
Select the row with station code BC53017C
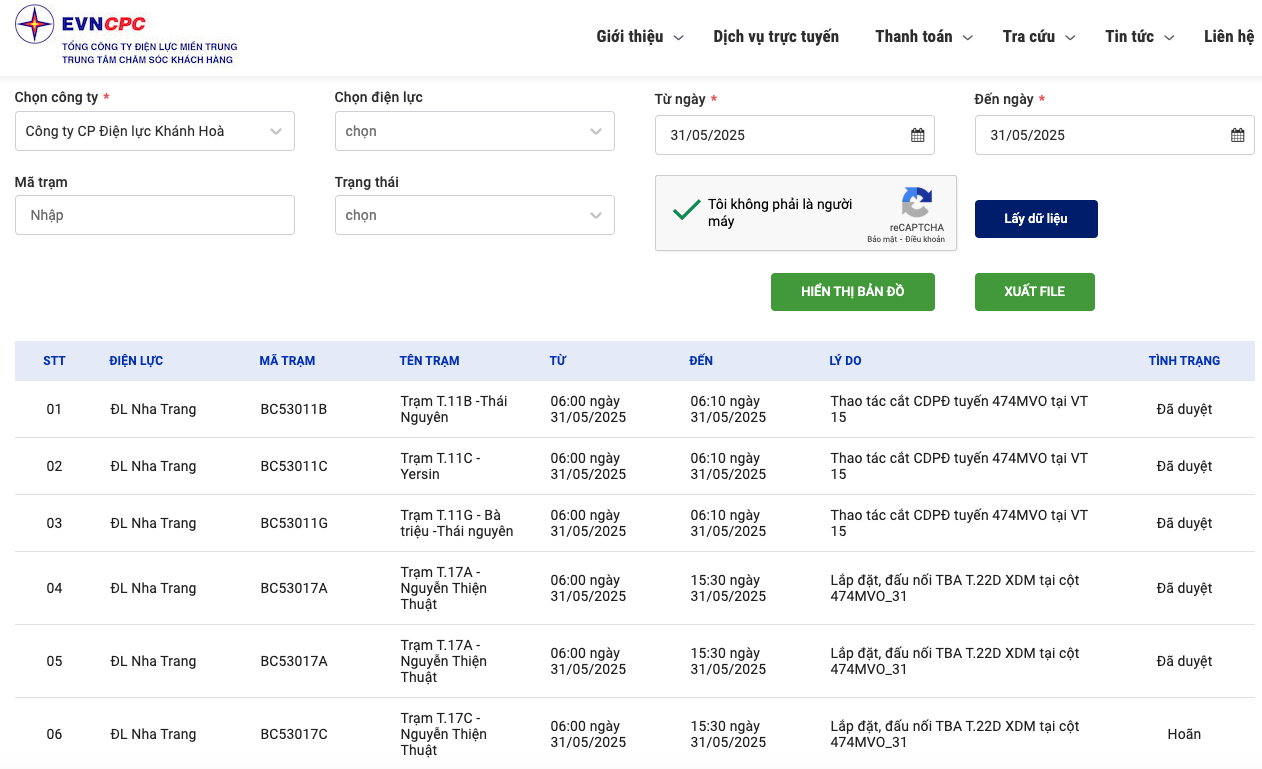pyautogui.click(x=294, y=734)
